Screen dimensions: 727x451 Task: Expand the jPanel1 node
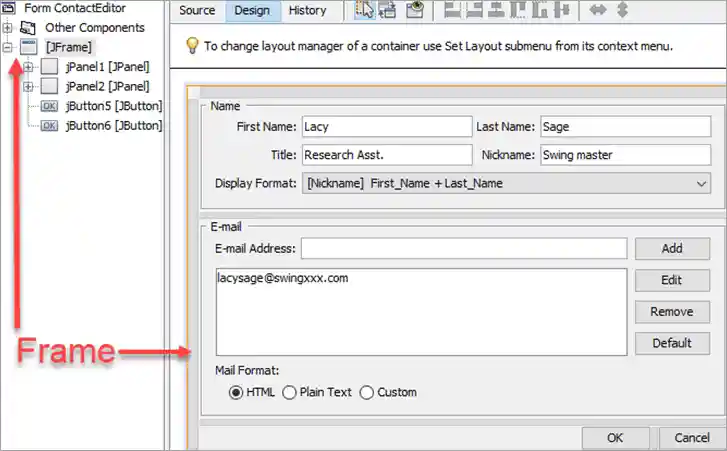point(28,67)
